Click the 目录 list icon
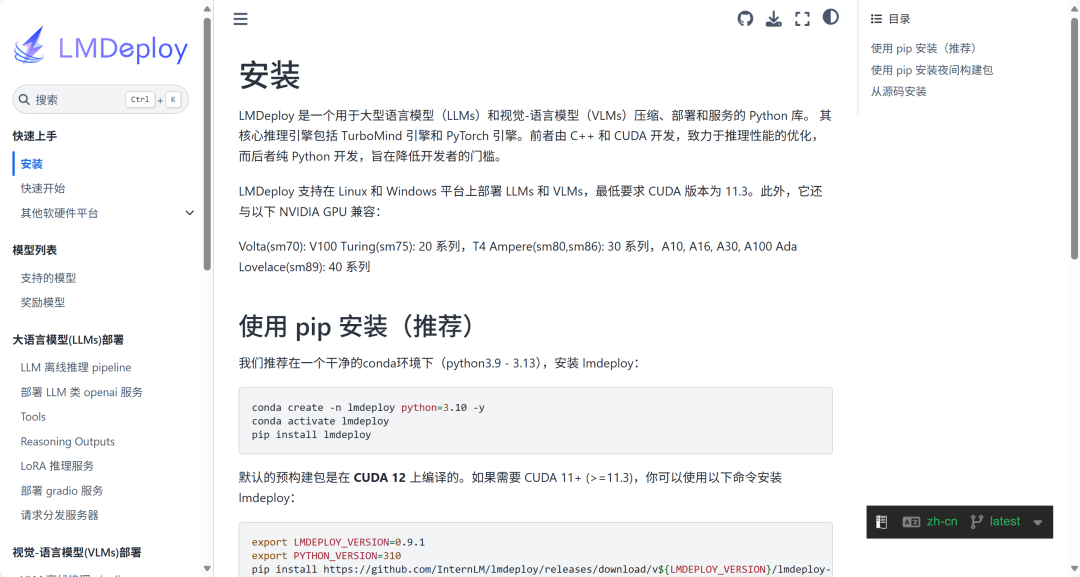Image resolution: width=1080 pixels, height=577 pixels. pos(876,19)
